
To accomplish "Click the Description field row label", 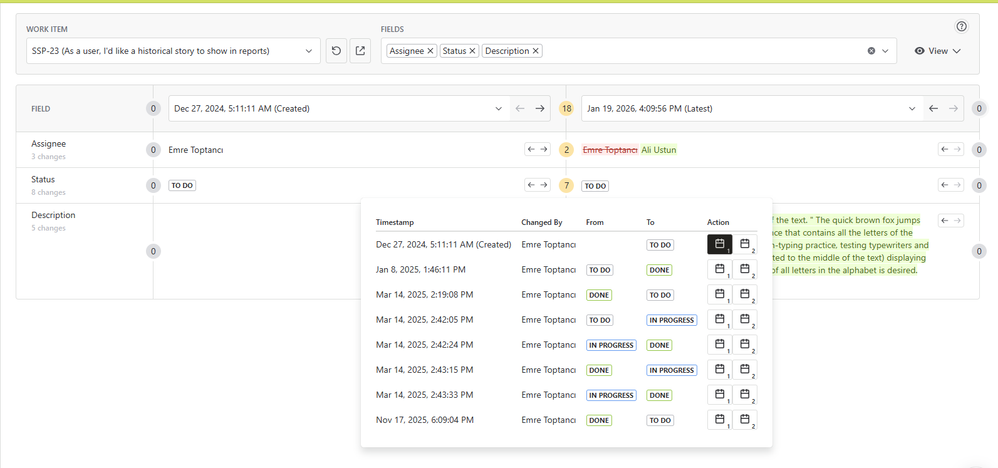I will pos(53,215).
